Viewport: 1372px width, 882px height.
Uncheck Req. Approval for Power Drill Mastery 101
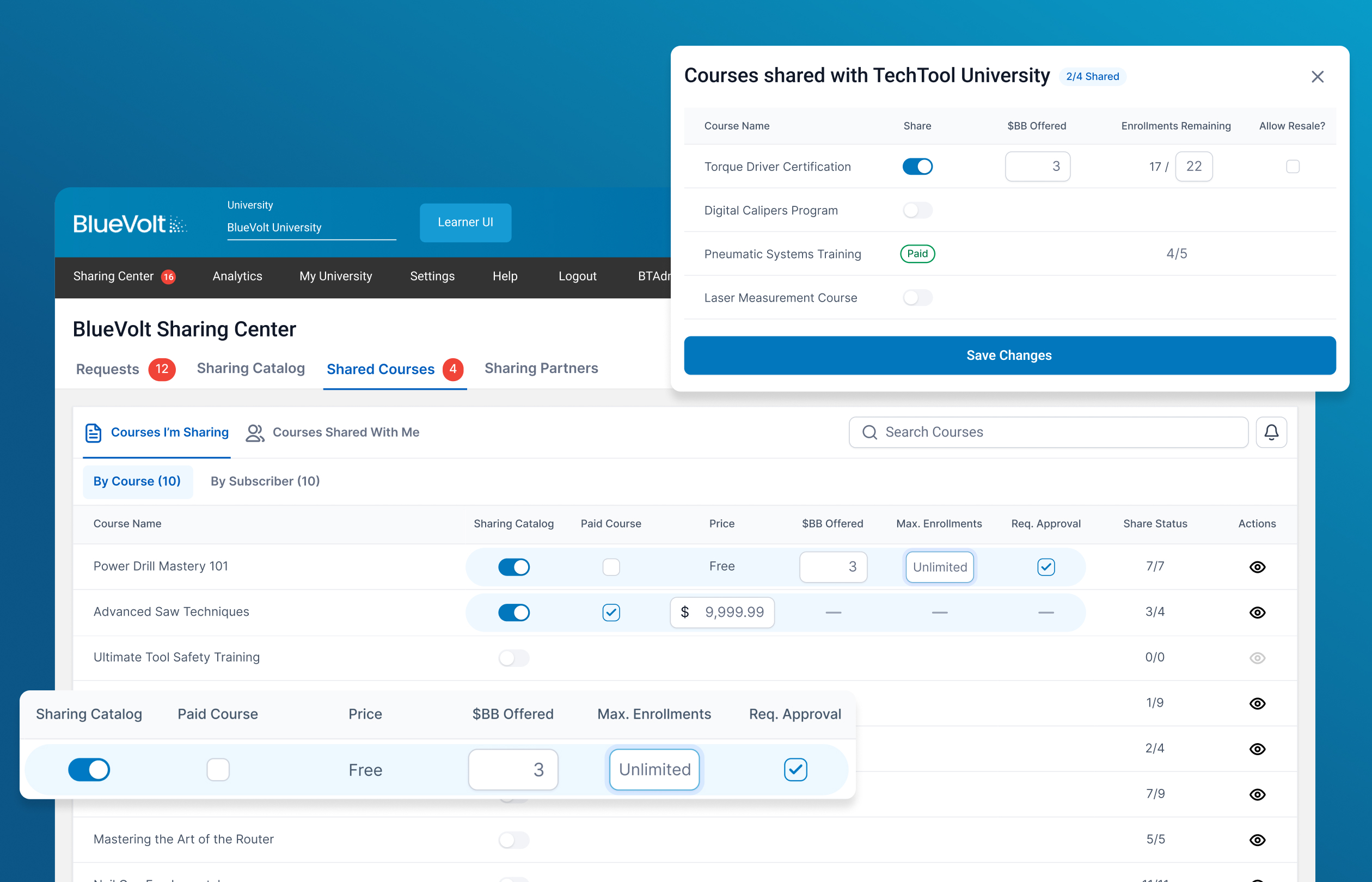pos(1046,567)
